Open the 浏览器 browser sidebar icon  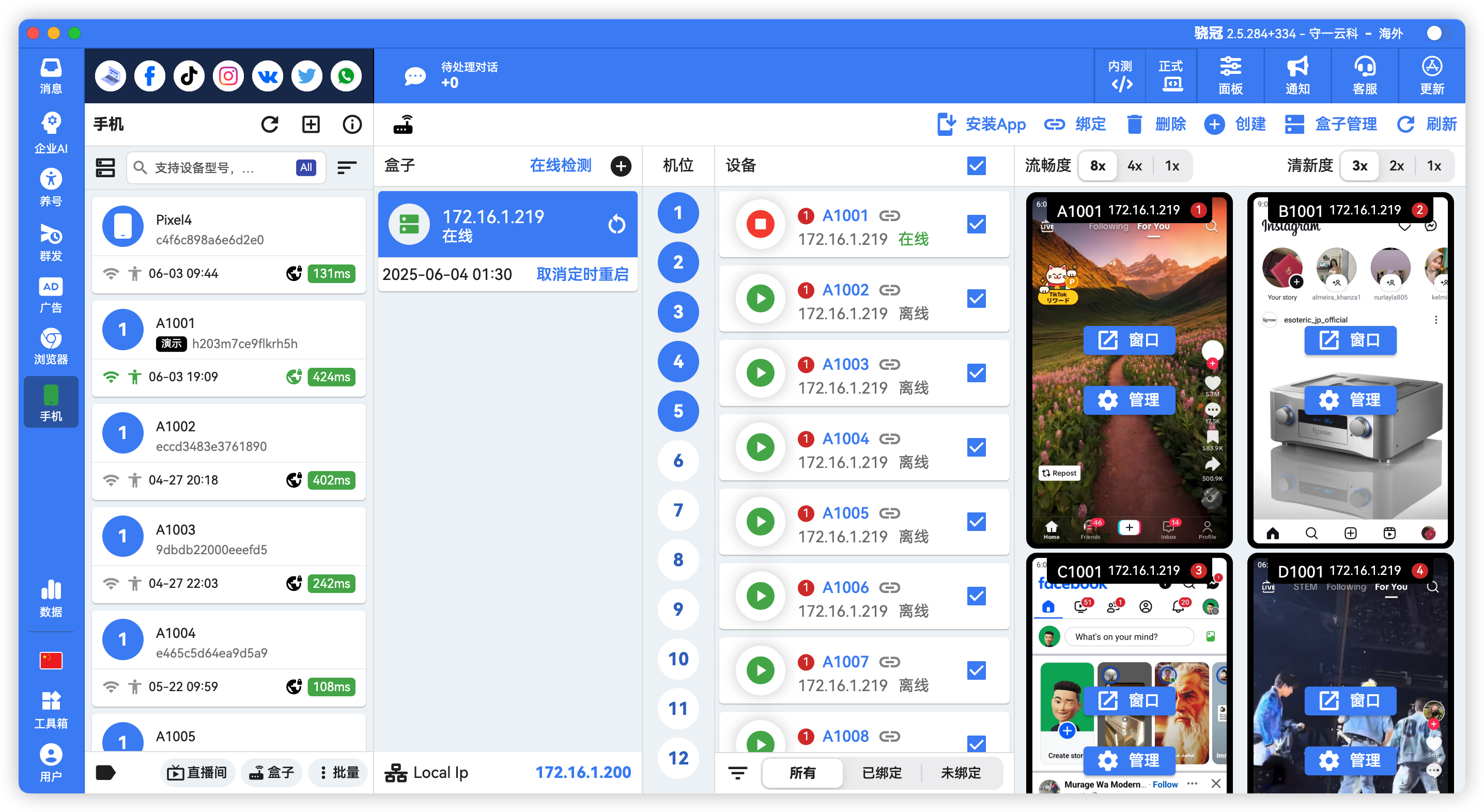pos(51,347)
